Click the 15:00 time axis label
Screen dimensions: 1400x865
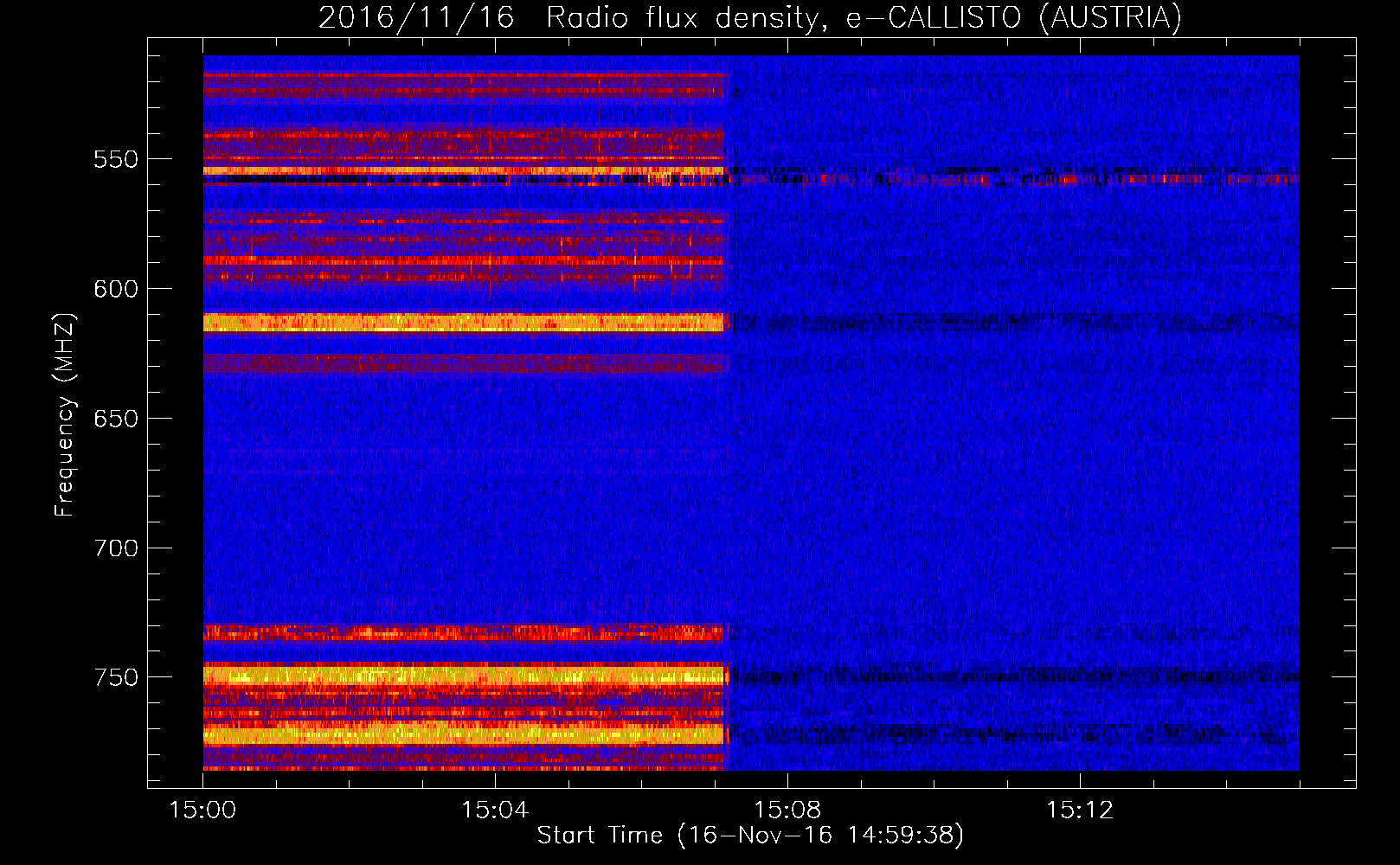(x=202, y=811)
